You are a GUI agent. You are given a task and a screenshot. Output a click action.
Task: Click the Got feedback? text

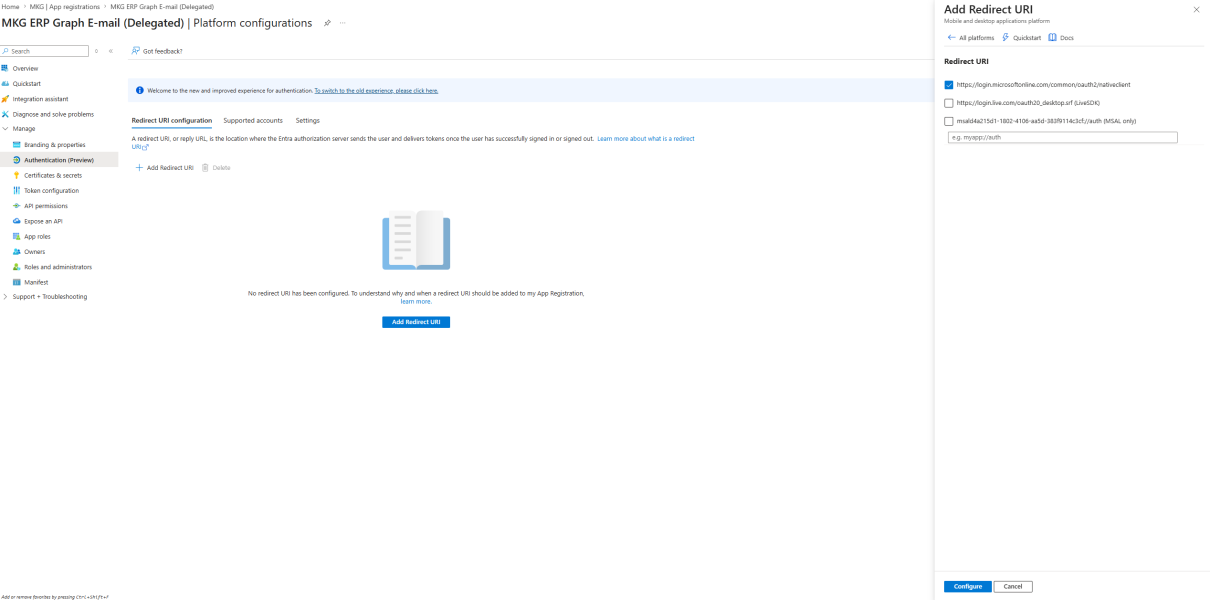163,51
